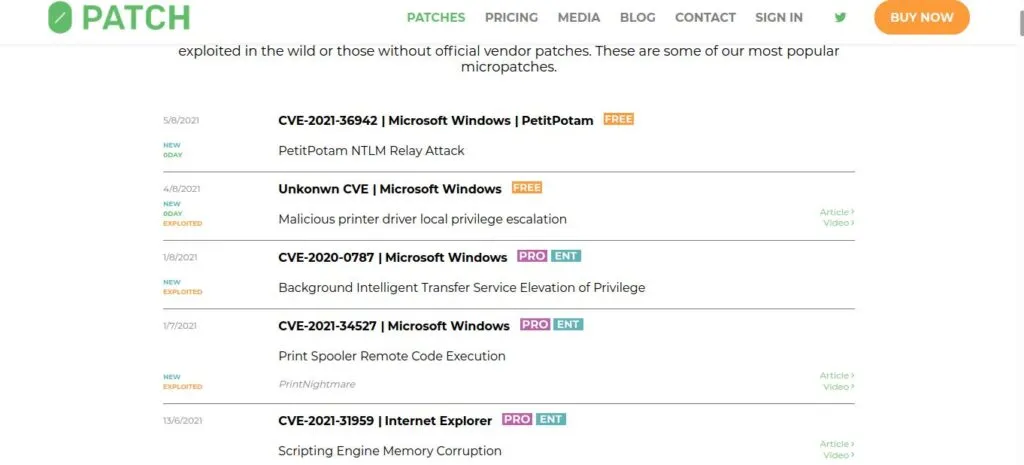Click the 0patch logo in header
This screenshot has width=1024, height=465.
(118, 17)
